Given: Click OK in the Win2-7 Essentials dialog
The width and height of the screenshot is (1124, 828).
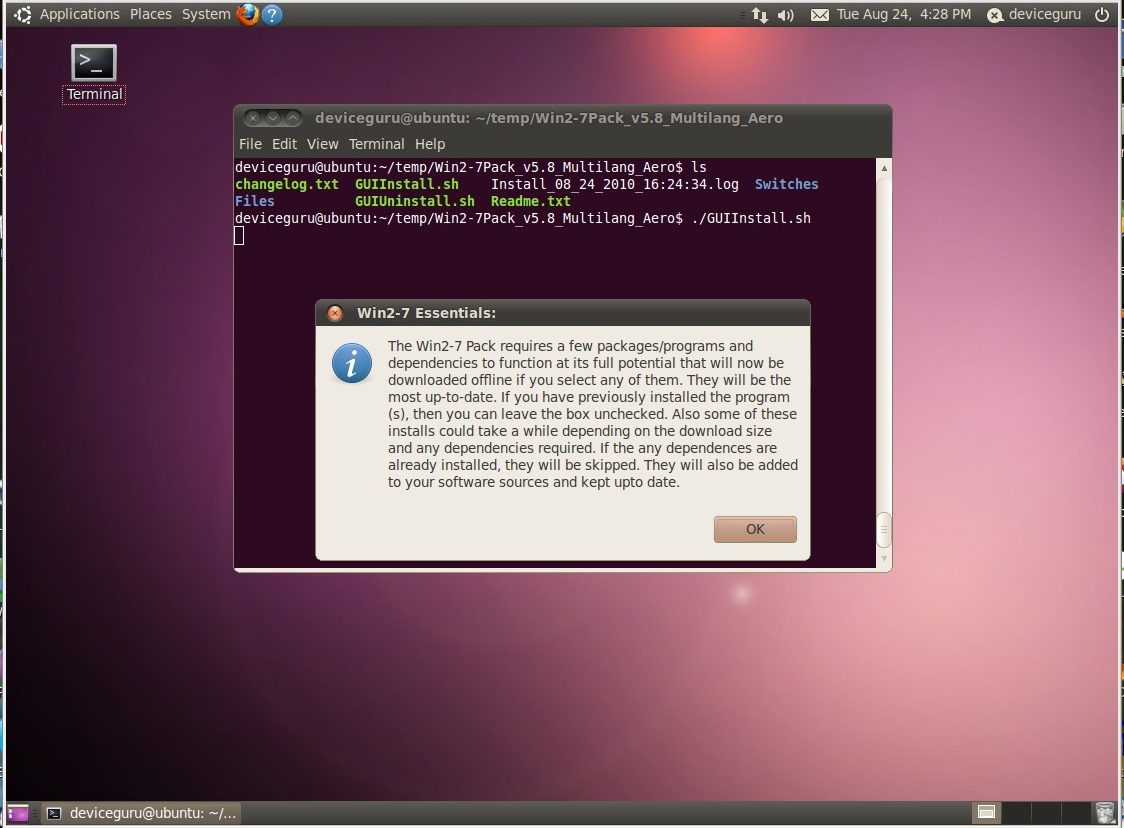Looking at the screenshot, I should (x=755, y=529).
